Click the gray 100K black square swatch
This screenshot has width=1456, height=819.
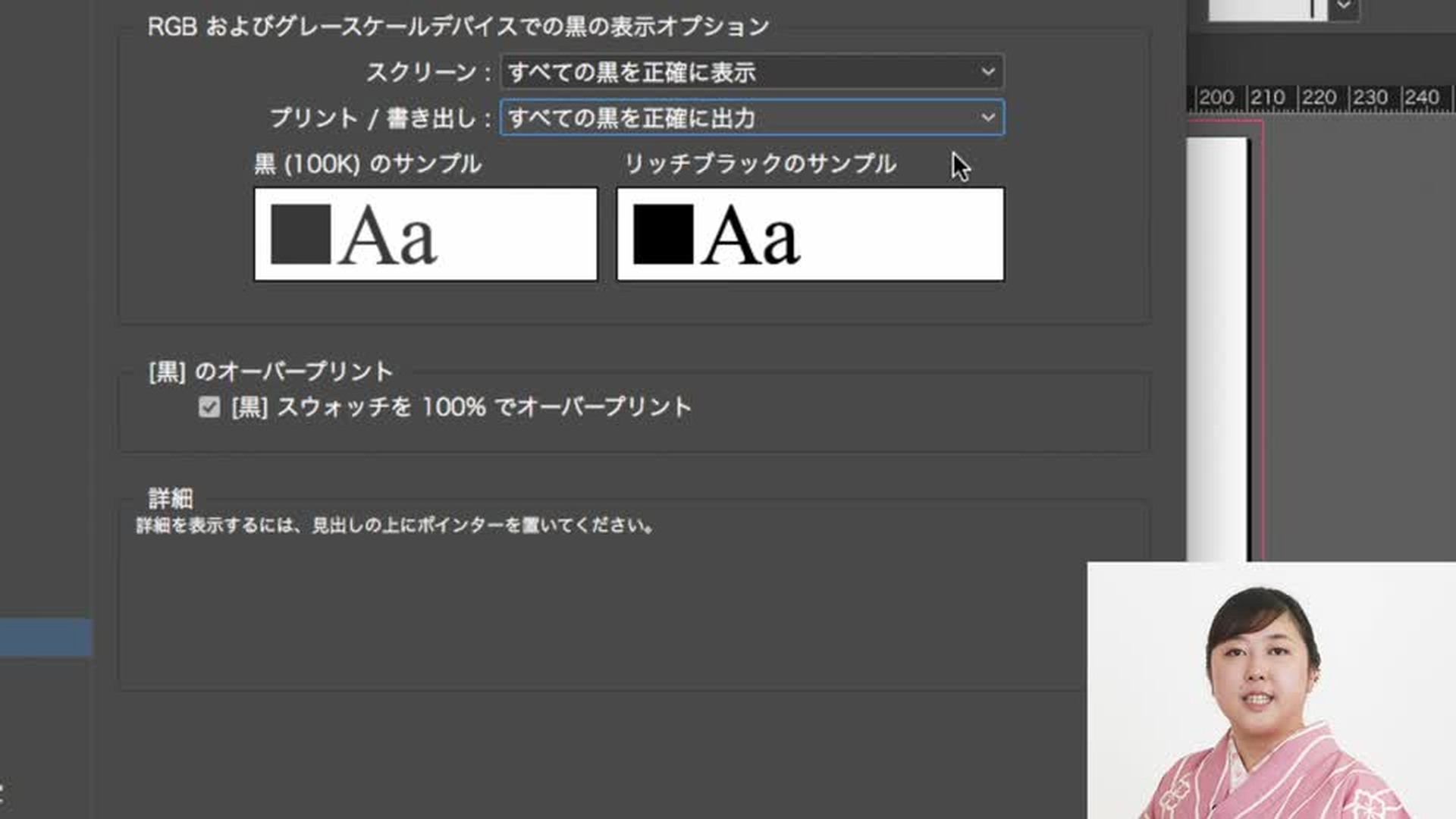click(x=300, y=234)
